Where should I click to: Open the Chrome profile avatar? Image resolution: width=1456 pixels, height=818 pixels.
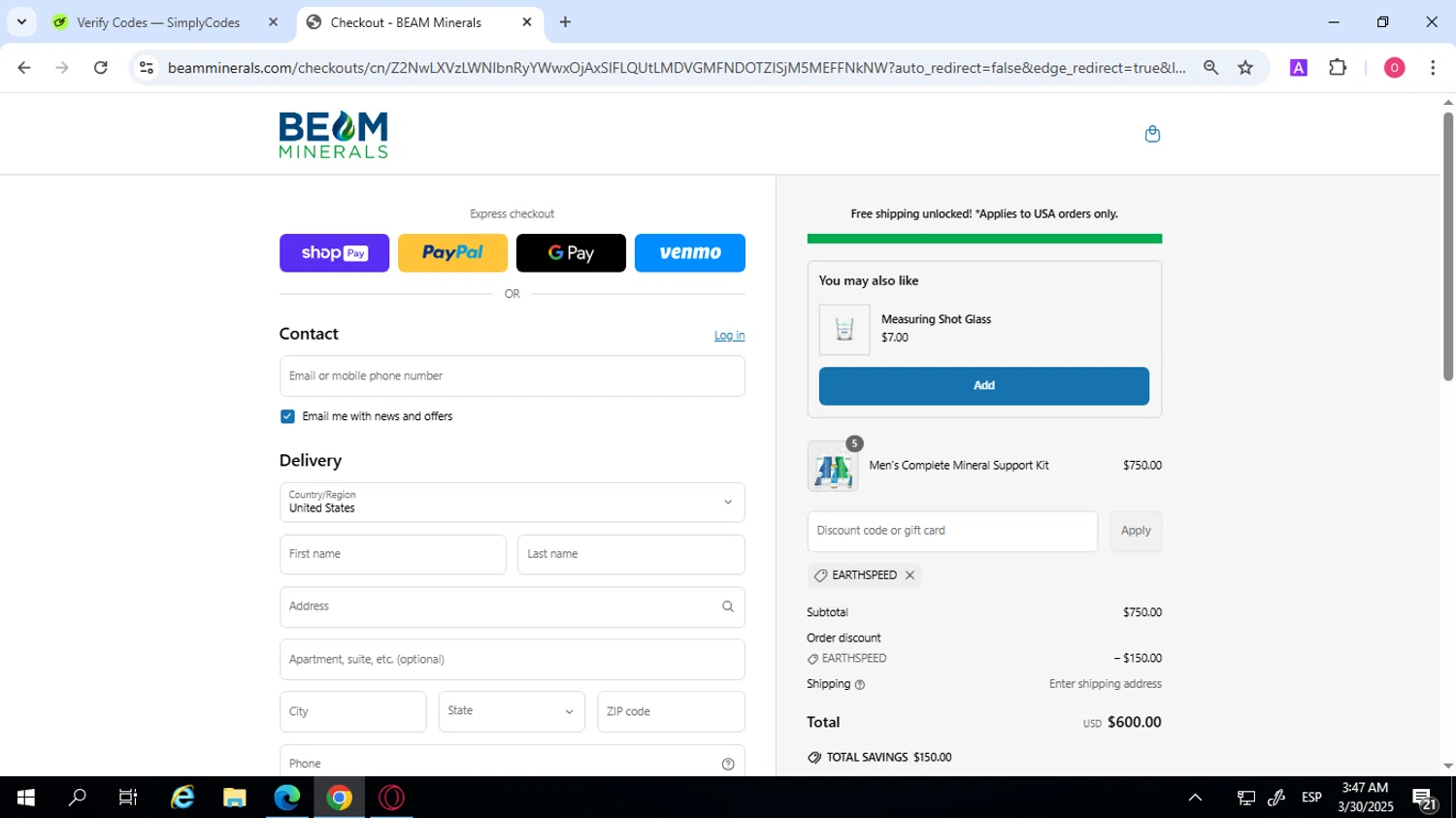click(1394, 68)
